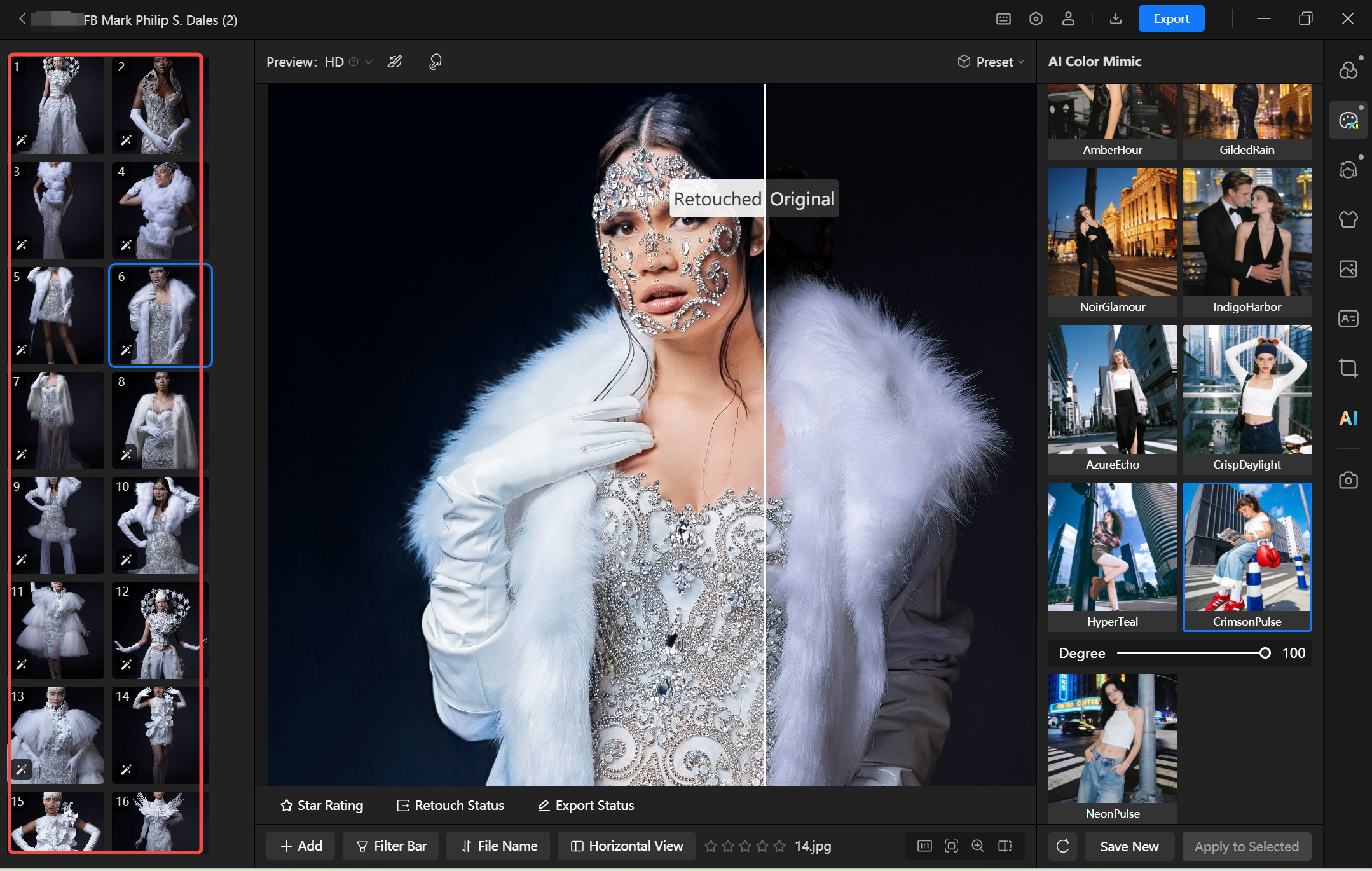Image resolution: width=1372 pixels, height=871 pixels.
Task: Toggle the brush-off icon beside preview
Action: [x=395, y=62]
